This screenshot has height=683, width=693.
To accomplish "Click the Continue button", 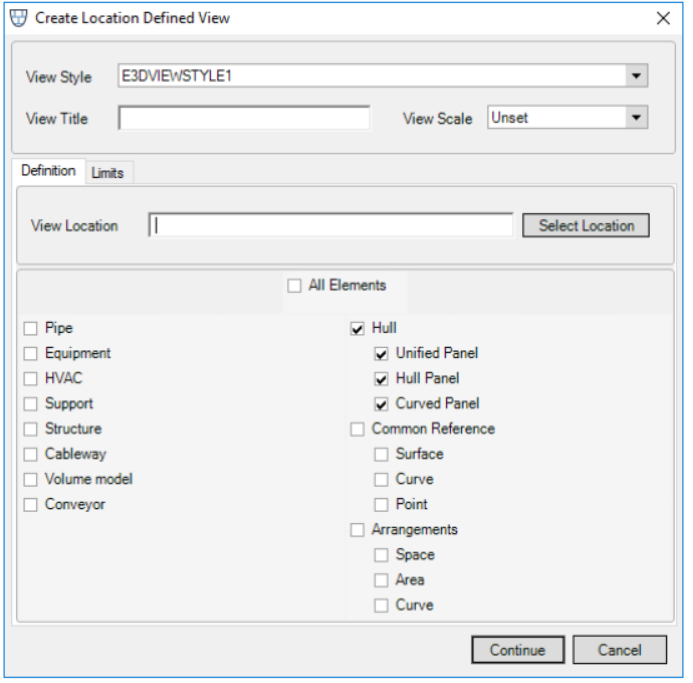I will click(x=517, y=650).
